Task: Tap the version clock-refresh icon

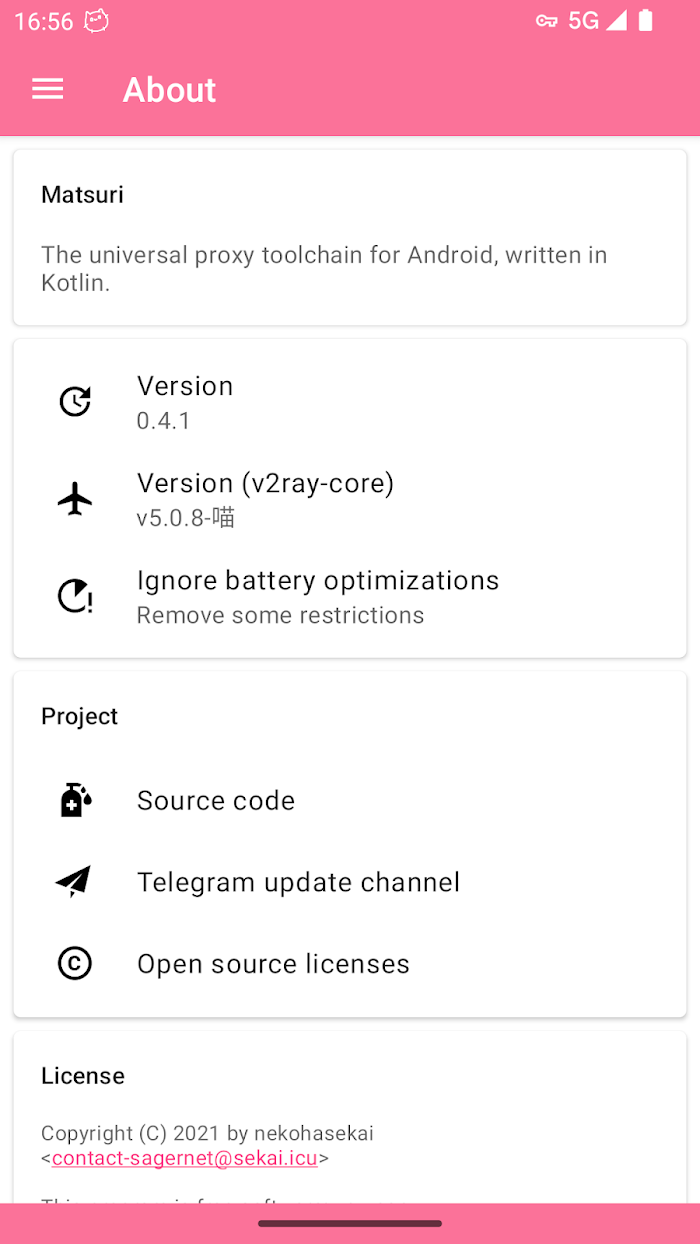Action: [75, 401]
